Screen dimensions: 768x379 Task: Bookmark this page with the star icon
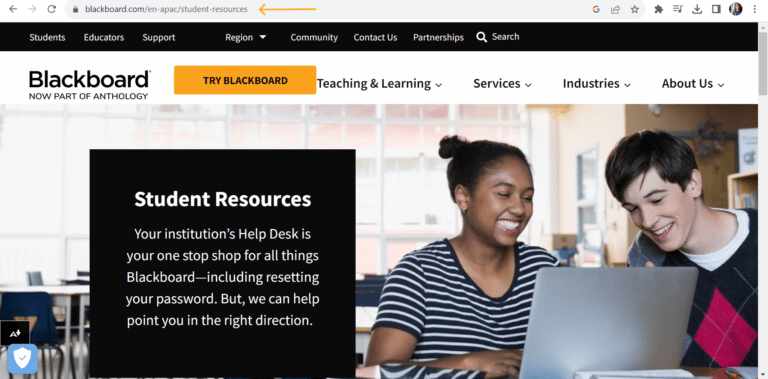click(635, 9)
